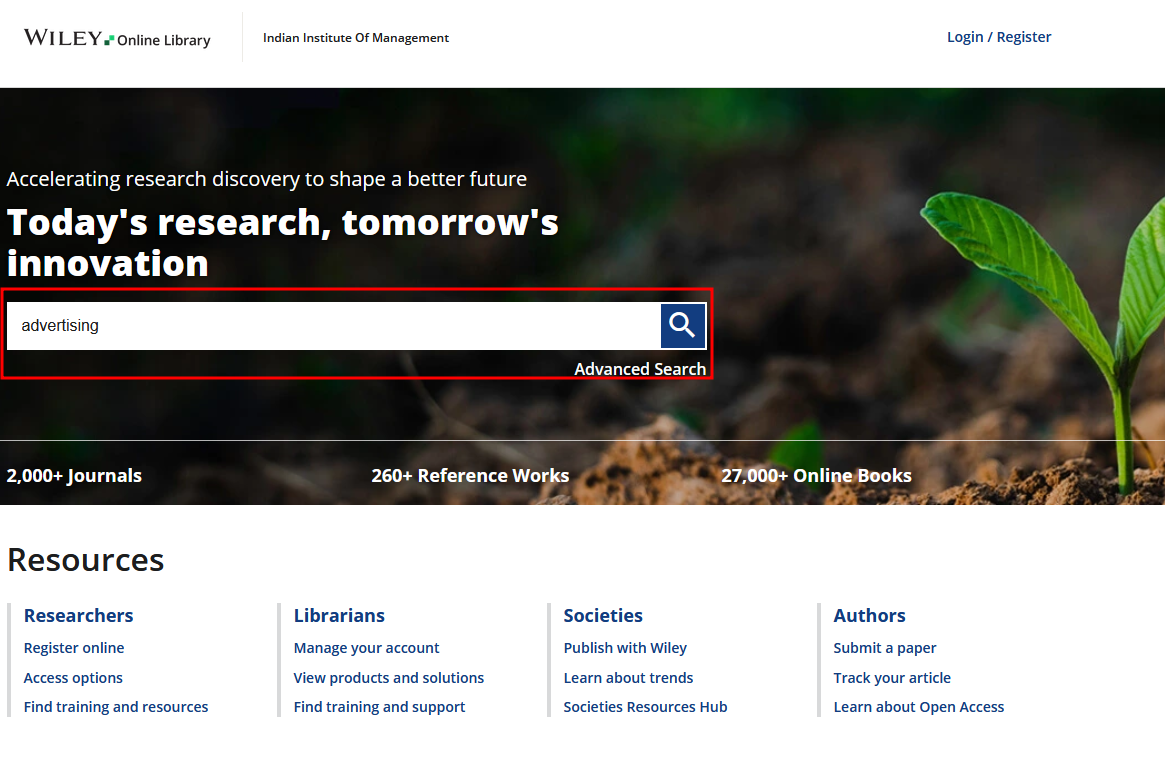Browse the 2,000+ Journals link

74,476
